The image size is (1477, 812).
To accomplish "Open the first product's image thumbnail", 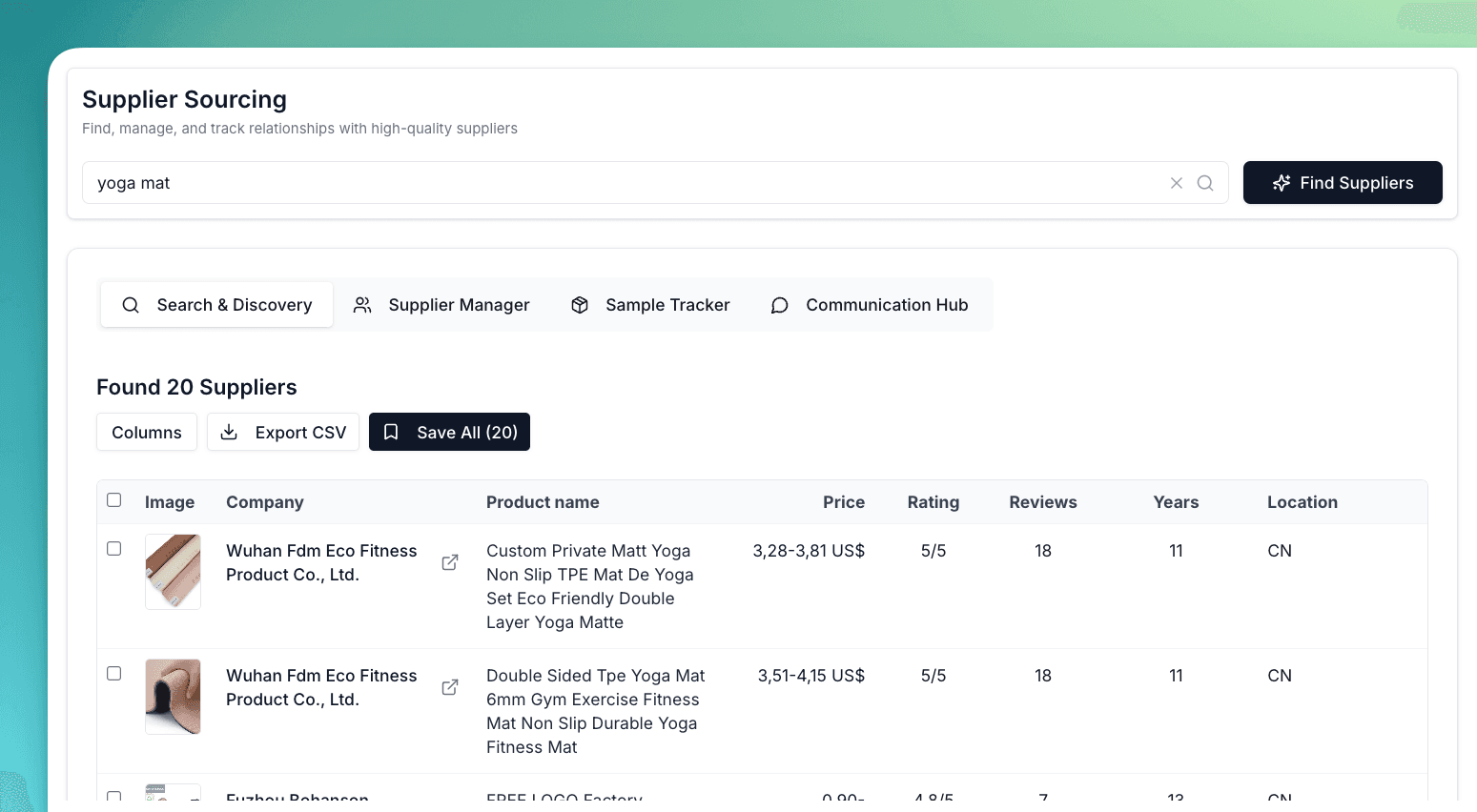I will tap(173, 571).
